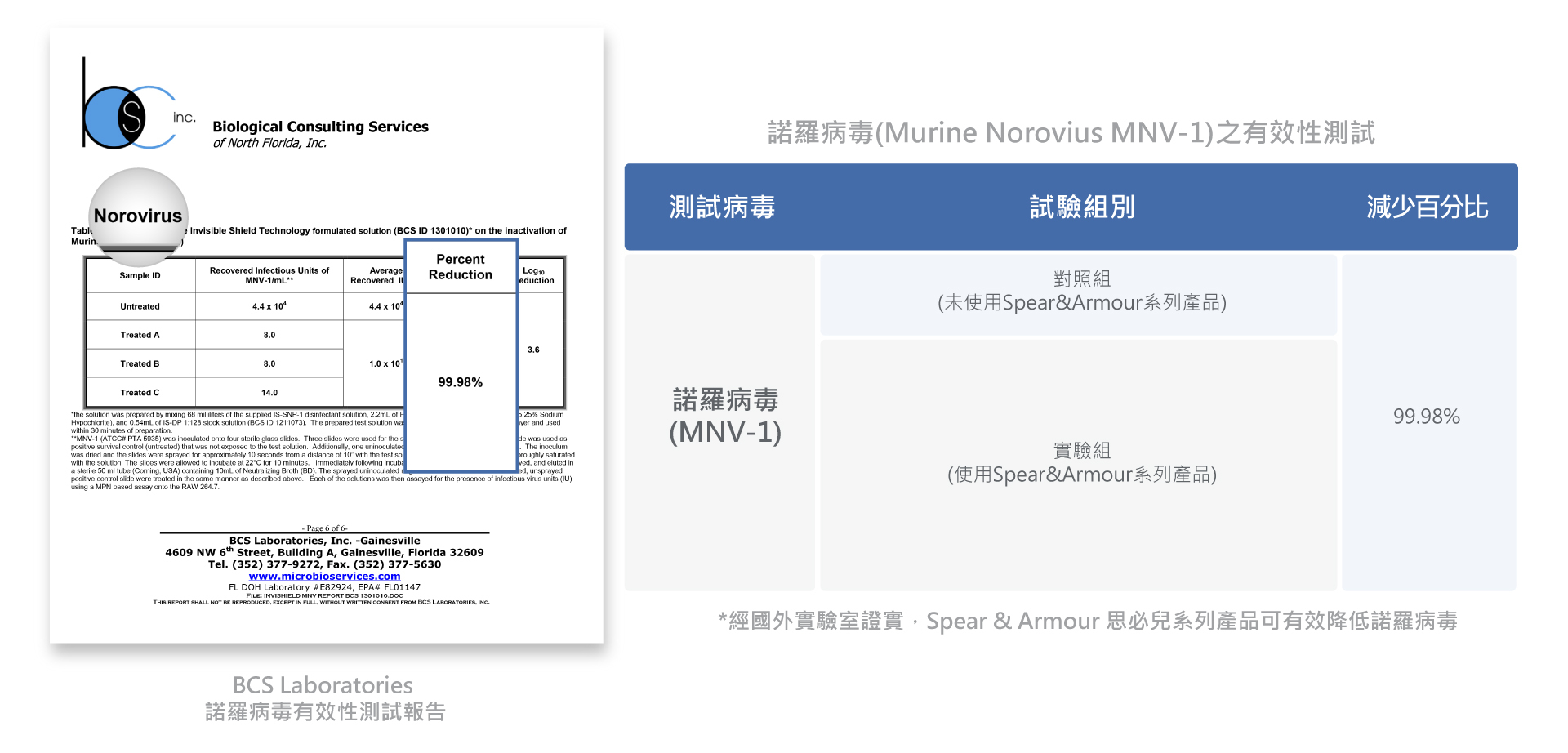Select the "Treated B" sample row label
Screen dimensions: 1568x753
[x=140, y=363]
